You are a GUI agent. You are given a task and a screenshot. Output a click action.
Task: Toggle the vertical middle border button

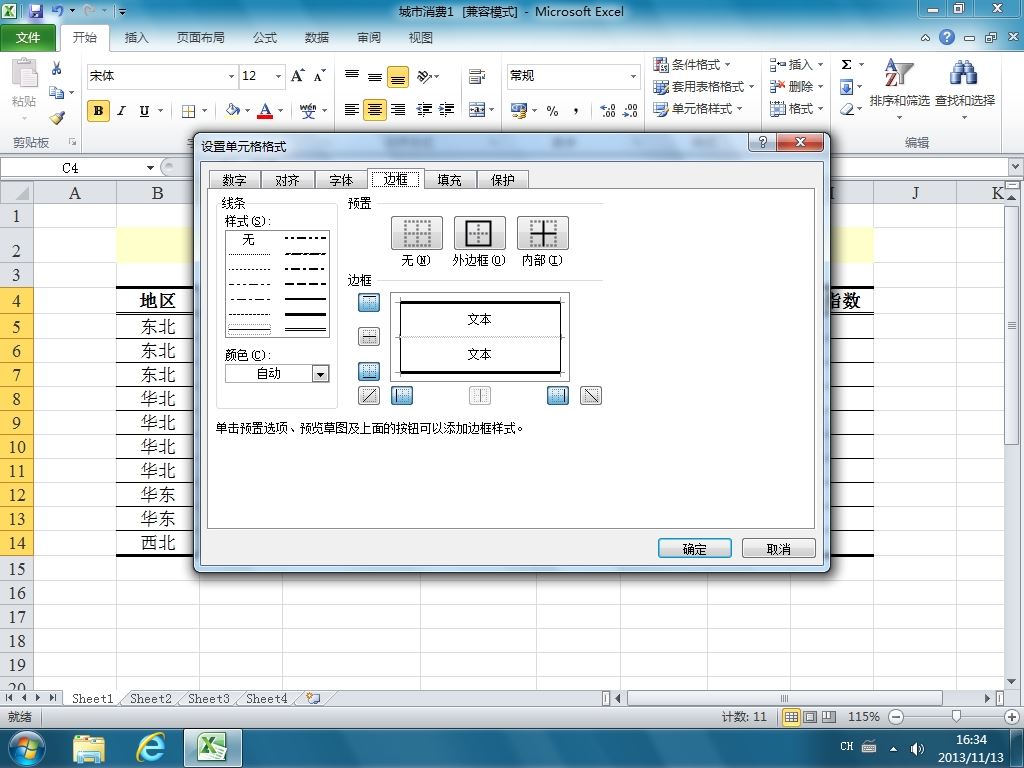coord(480,395)
